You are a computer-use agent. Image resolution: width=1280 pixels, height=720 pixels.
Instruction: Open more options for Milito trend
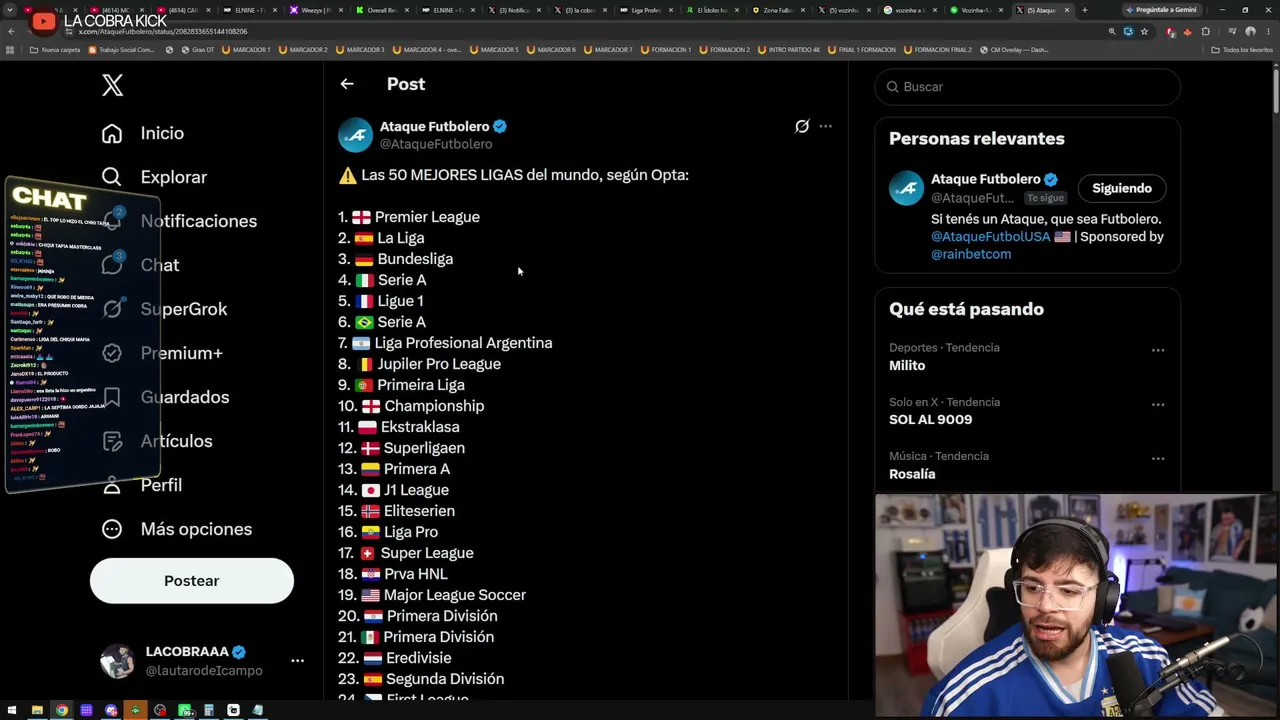click(1158, 350)
